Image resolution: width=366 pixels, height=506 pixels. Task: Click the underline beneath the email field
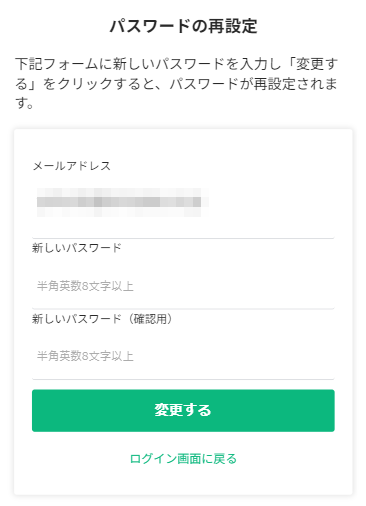pos(183,238)
